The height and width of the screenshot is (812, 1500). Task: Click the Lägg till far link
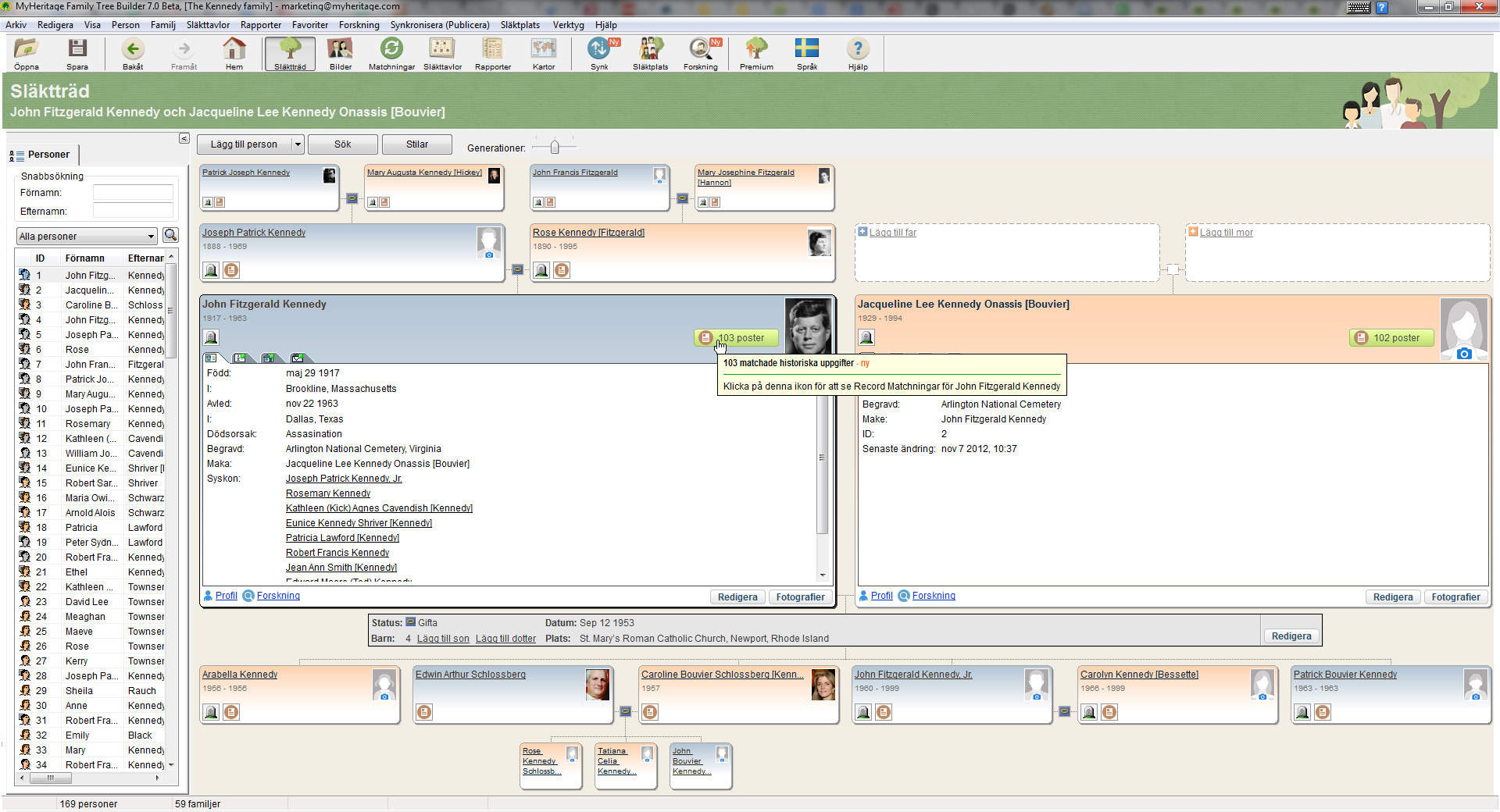coord(892,233)
